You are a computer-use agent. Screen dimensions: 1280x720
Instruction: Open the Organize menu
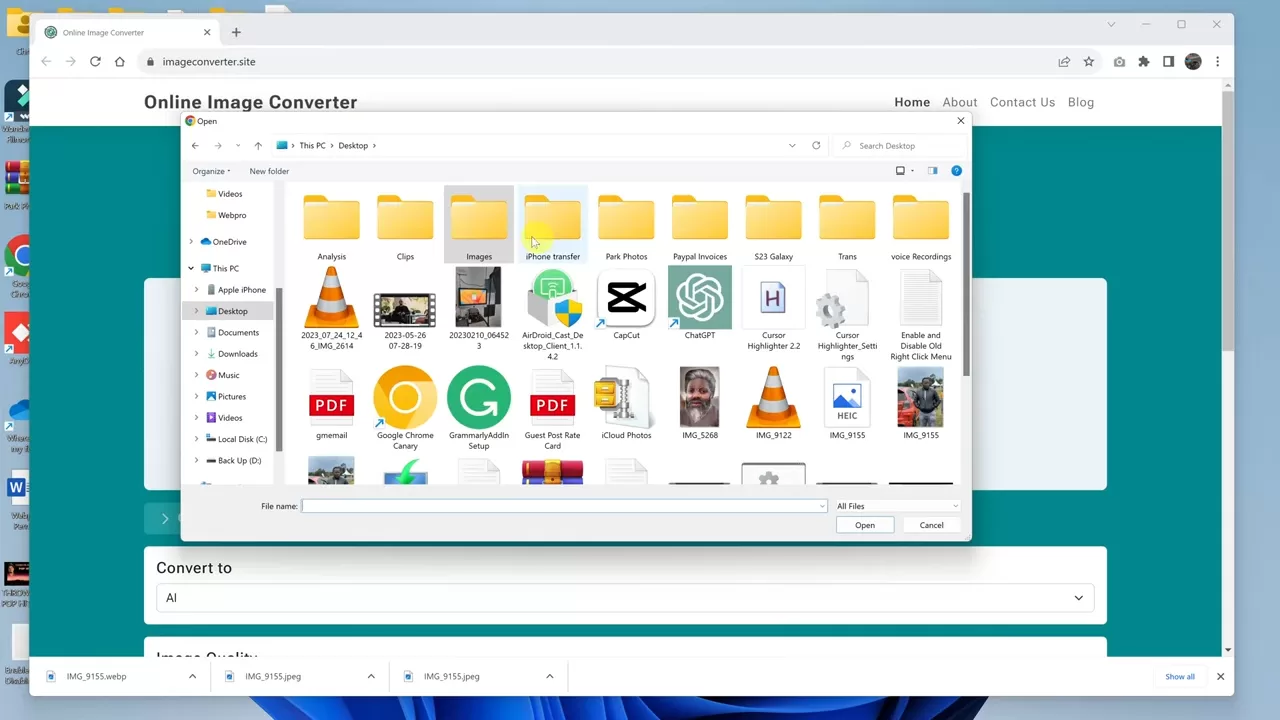211,171
